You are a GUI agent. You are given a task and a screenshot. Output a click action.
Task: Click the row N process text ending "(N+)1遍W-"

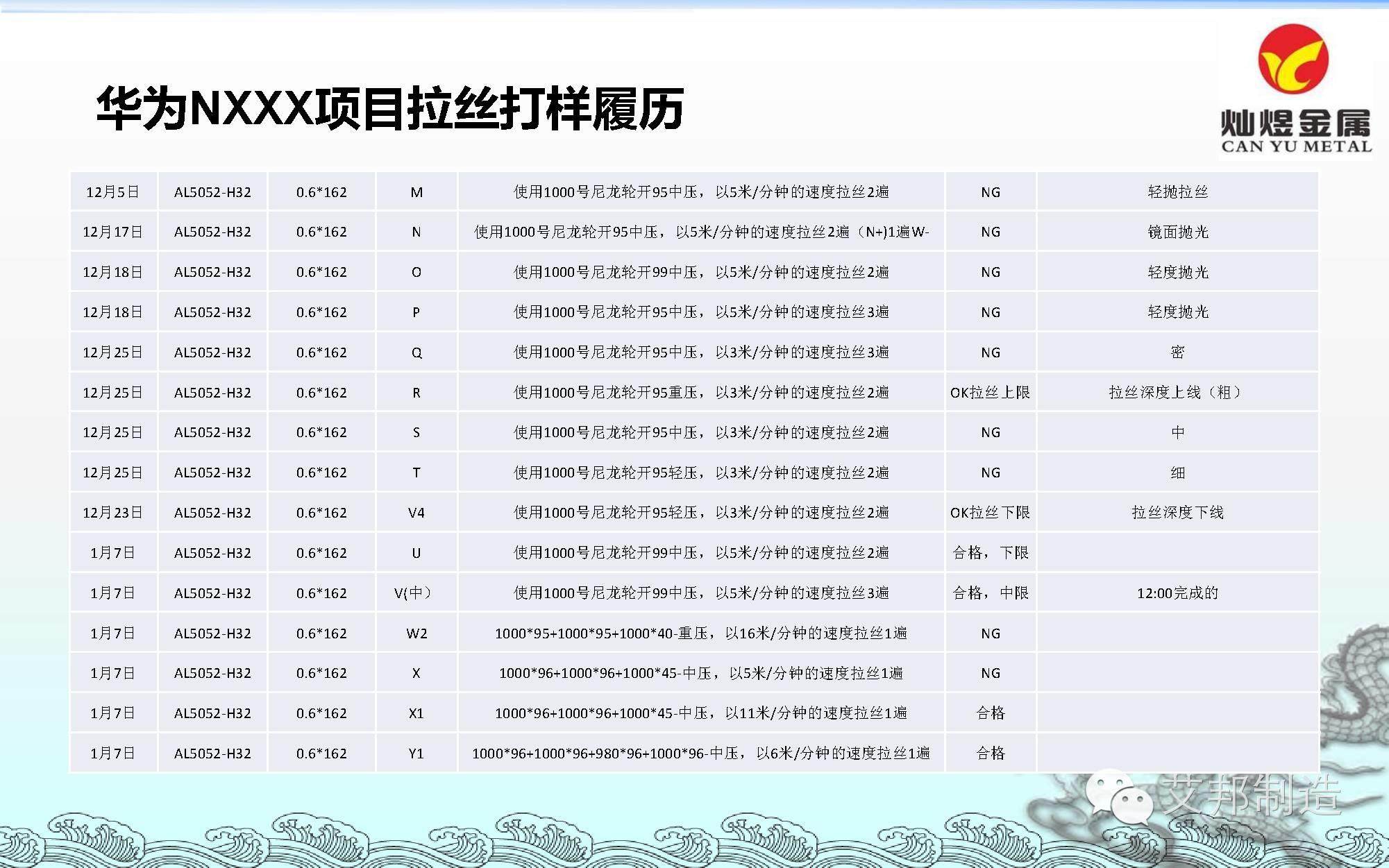702,232
